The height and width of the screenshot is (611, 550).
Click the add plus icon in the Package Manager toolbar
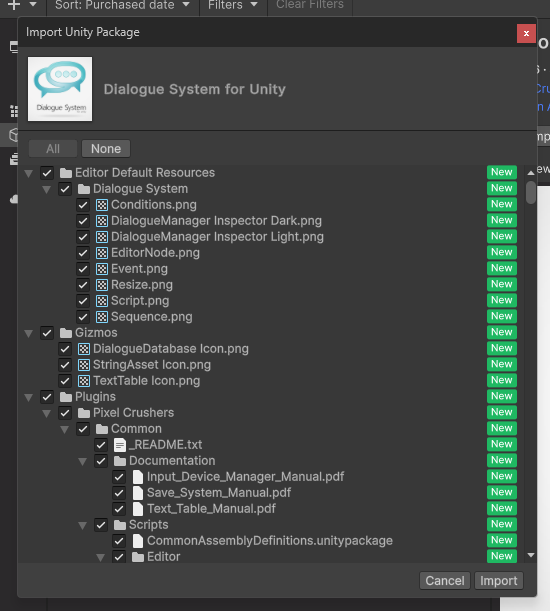14,5
